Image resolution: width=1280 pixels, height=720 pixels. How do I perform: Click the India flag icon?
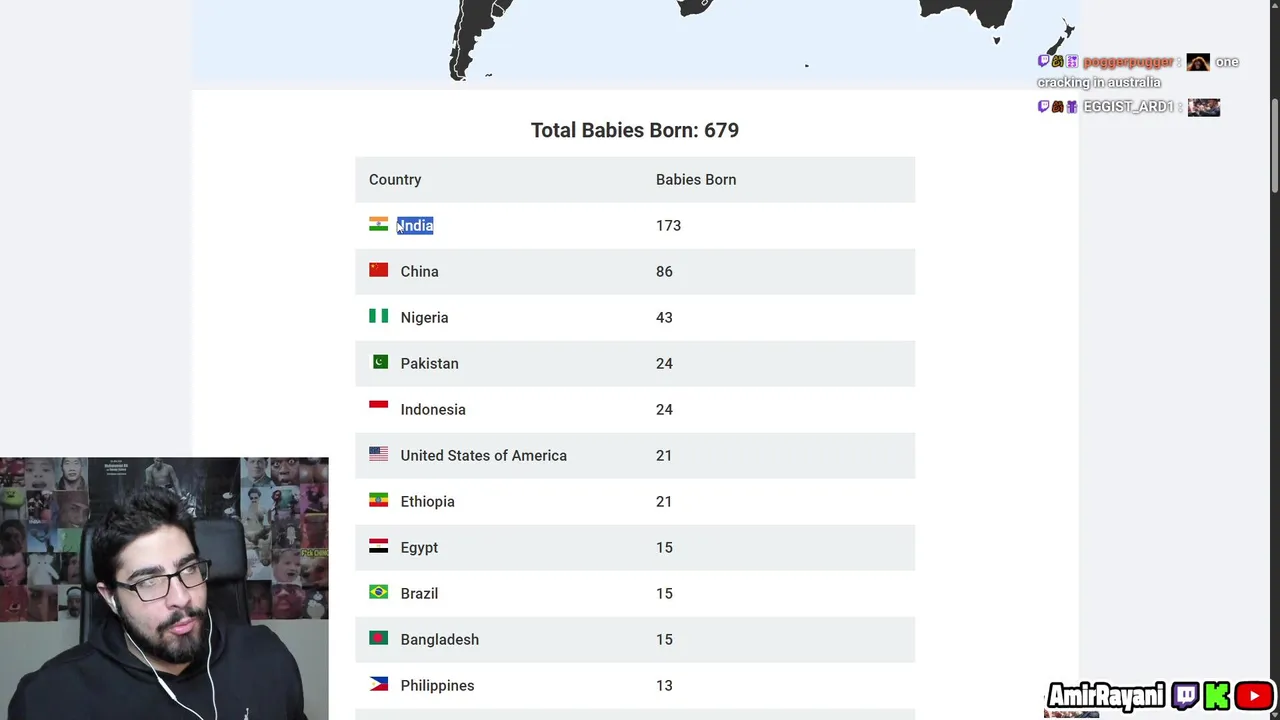tap(378, 225)
